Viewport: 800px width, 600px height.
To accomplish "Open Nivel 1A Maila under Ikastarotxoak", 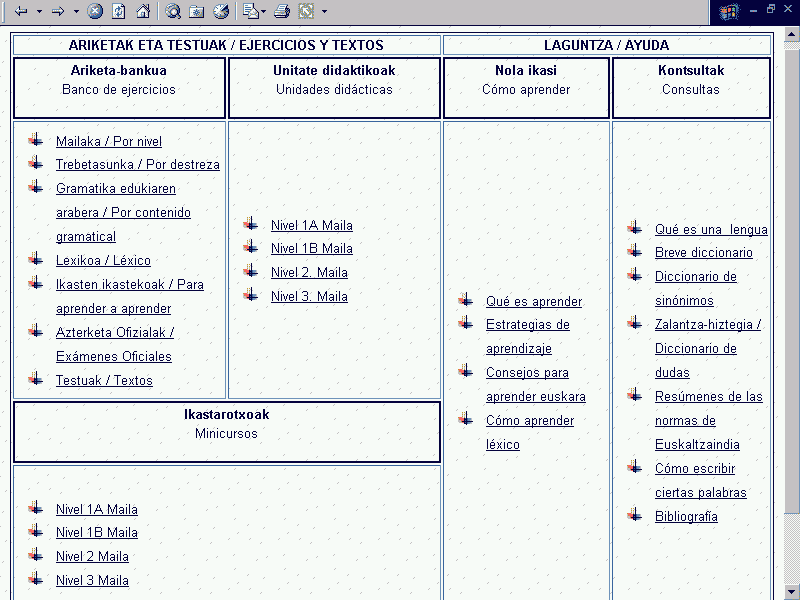I will [x=97, y=509].
